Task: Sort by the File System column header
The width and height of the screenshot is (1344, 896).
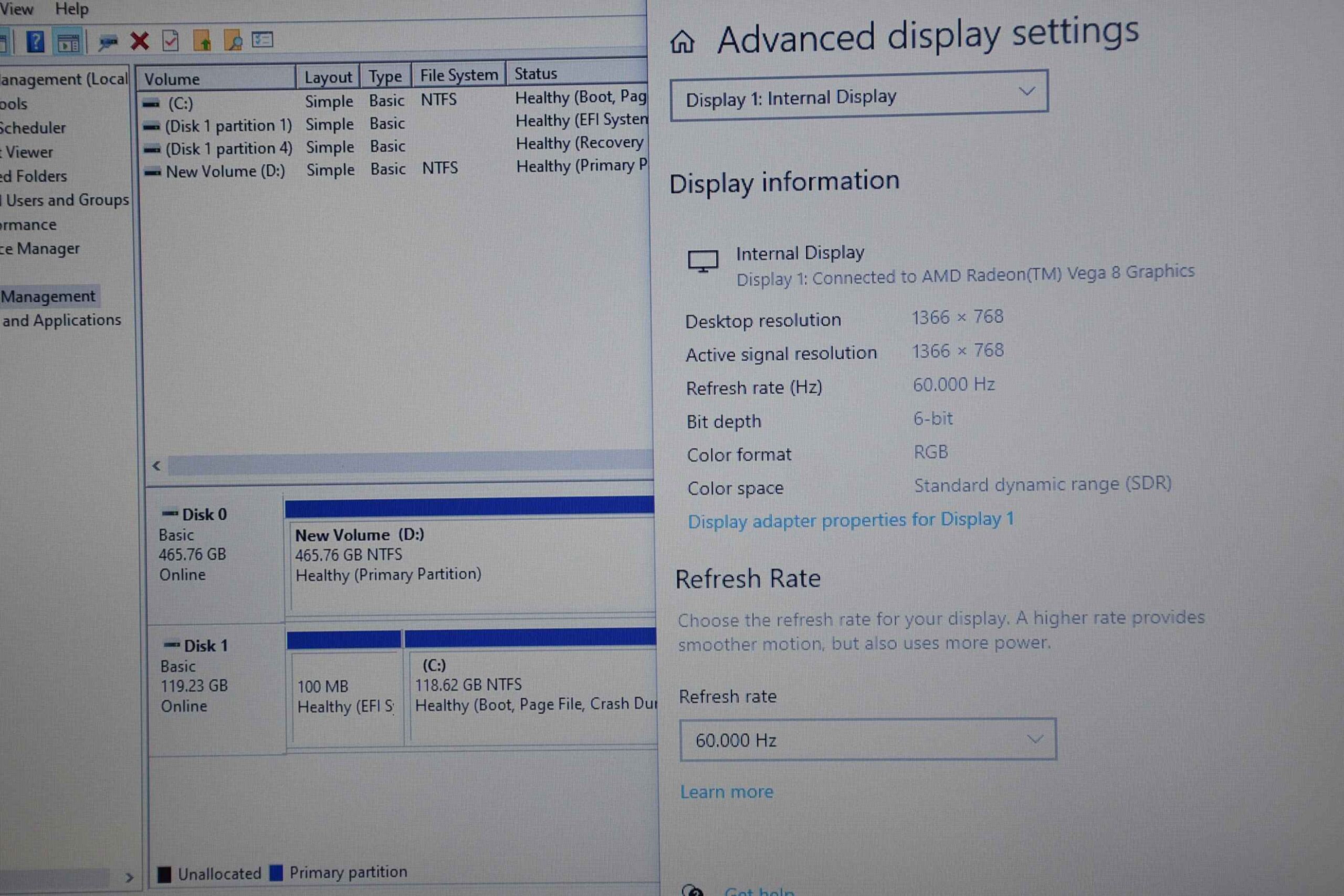Action: click(x=459, y=76)
